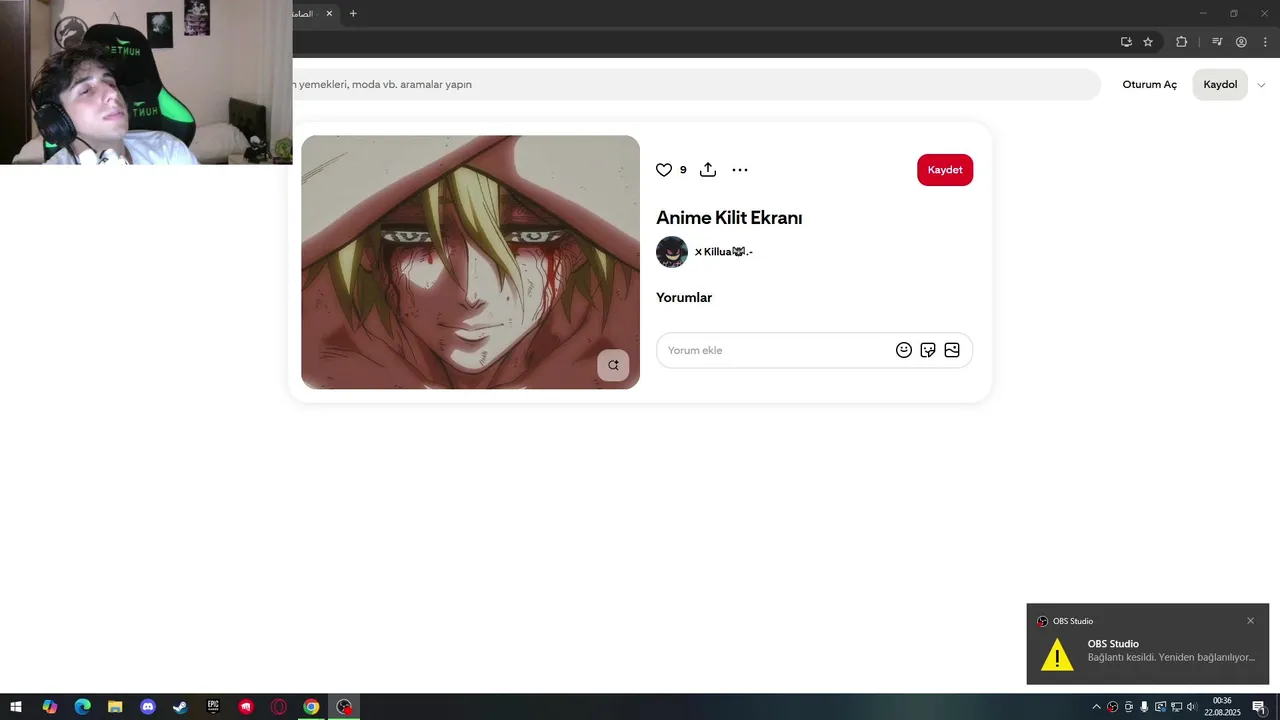The height and width of the screenshot is (720, 1280).
Task: Open the anime character pin image
Action: click(x=470, y=262)
